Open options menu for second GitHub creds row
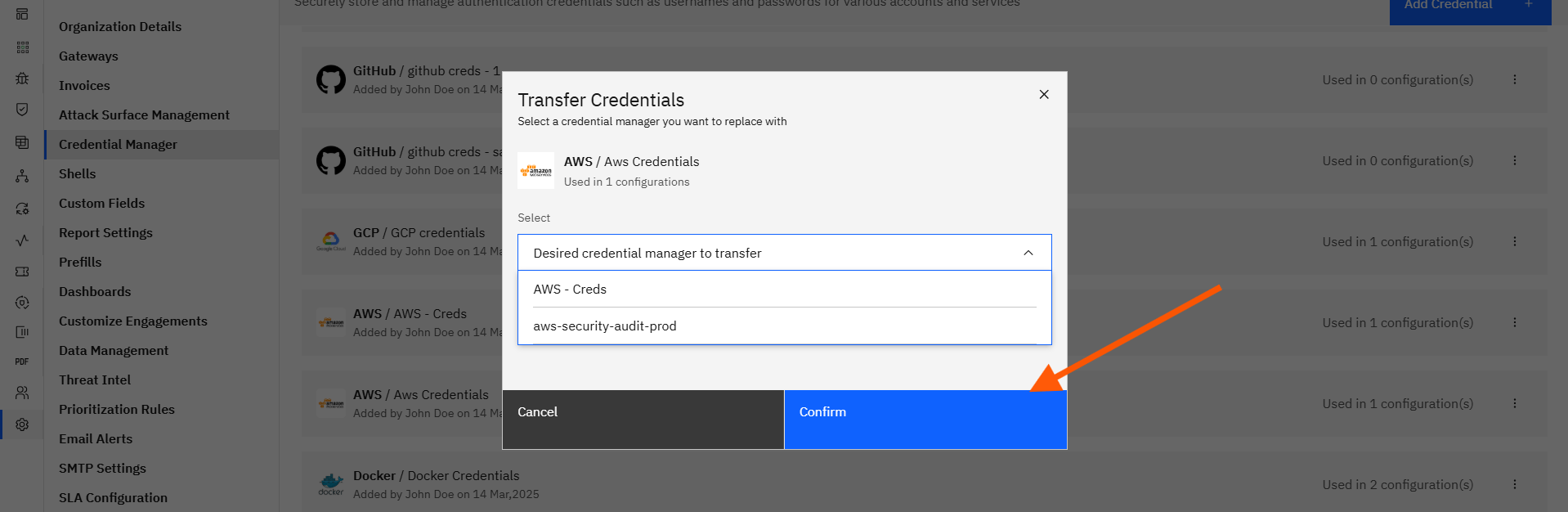The width and height of the screenshot is (1568, 512). [x=1515, y=161]
